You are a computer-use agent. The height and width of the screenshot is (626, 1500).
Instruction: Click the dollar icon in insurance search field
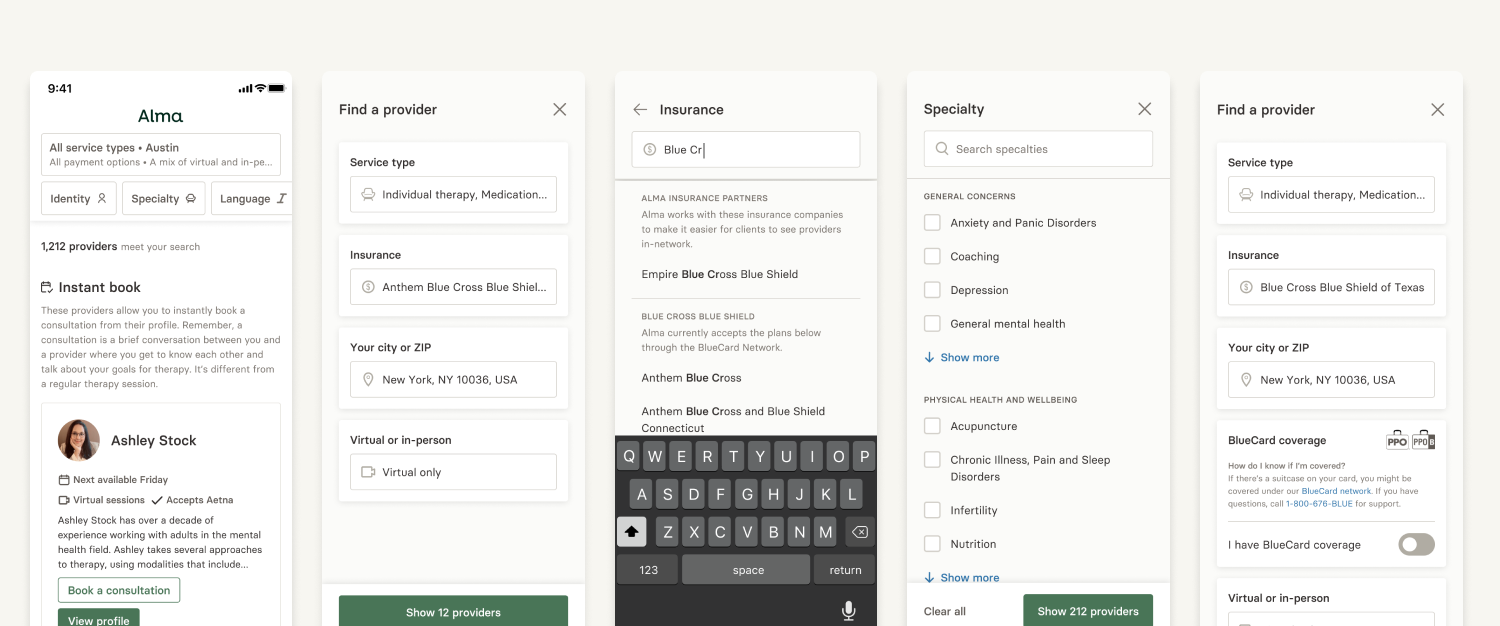(650, 150)
